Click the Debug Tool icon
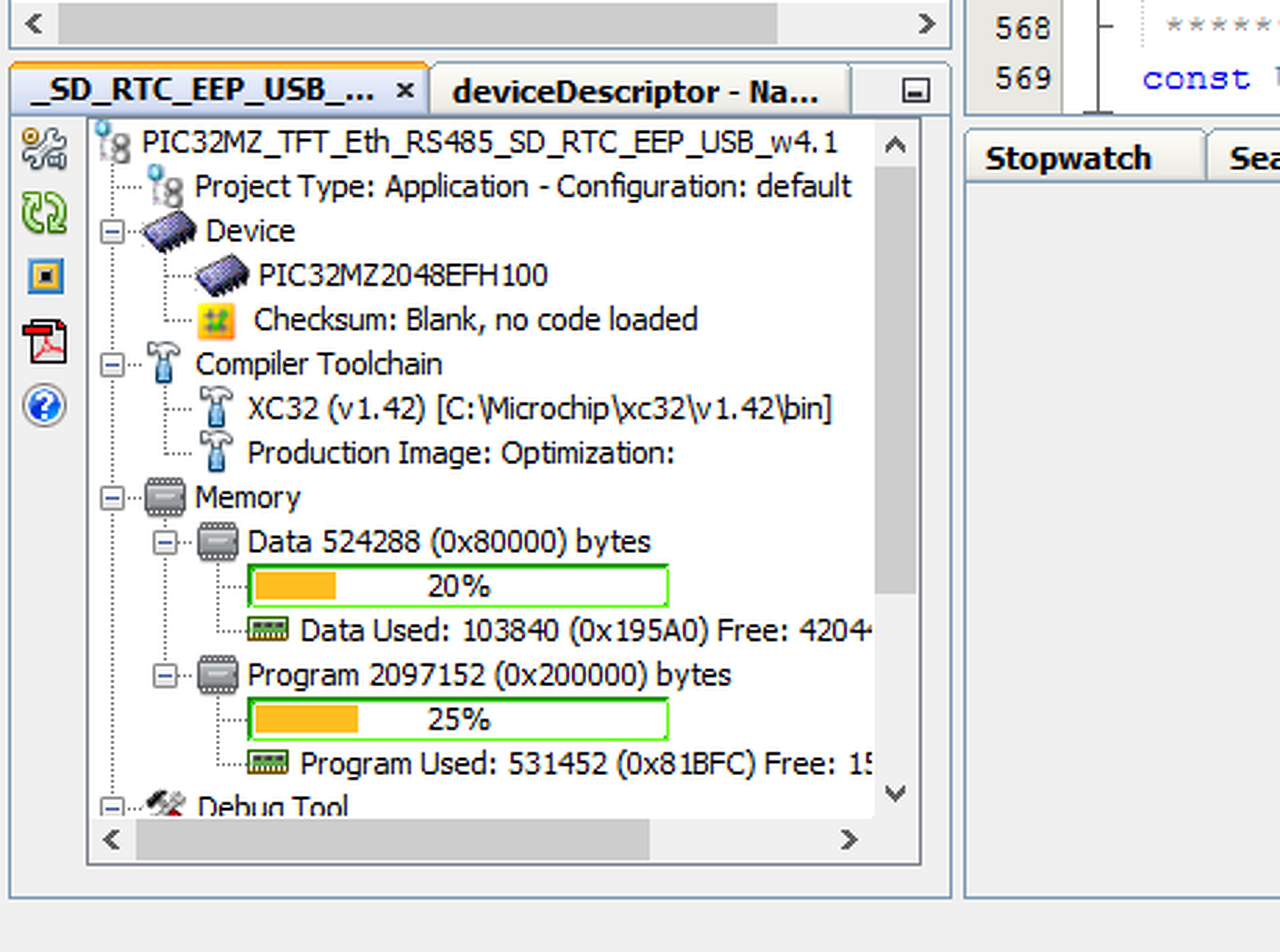This screenshot has width=1280, height=952. [166, 804]
